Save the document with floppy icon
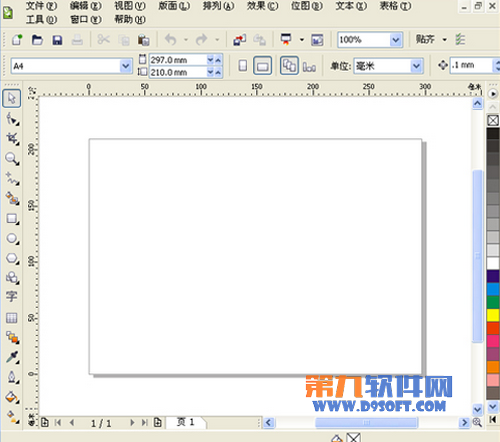 pos(57,40)
